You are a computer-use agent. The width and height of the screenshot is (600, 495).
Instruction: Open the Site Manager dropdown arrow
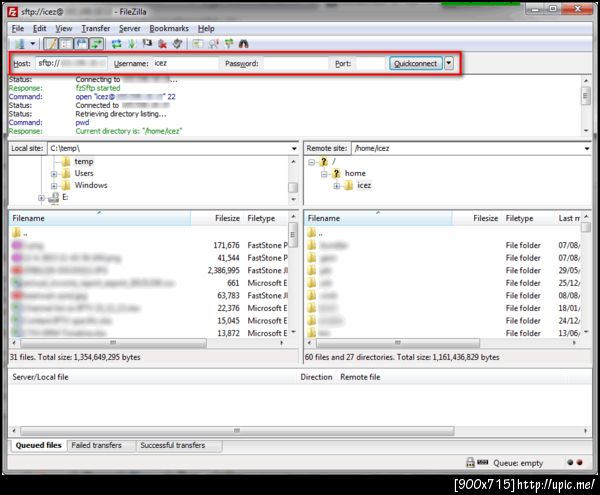33,44
